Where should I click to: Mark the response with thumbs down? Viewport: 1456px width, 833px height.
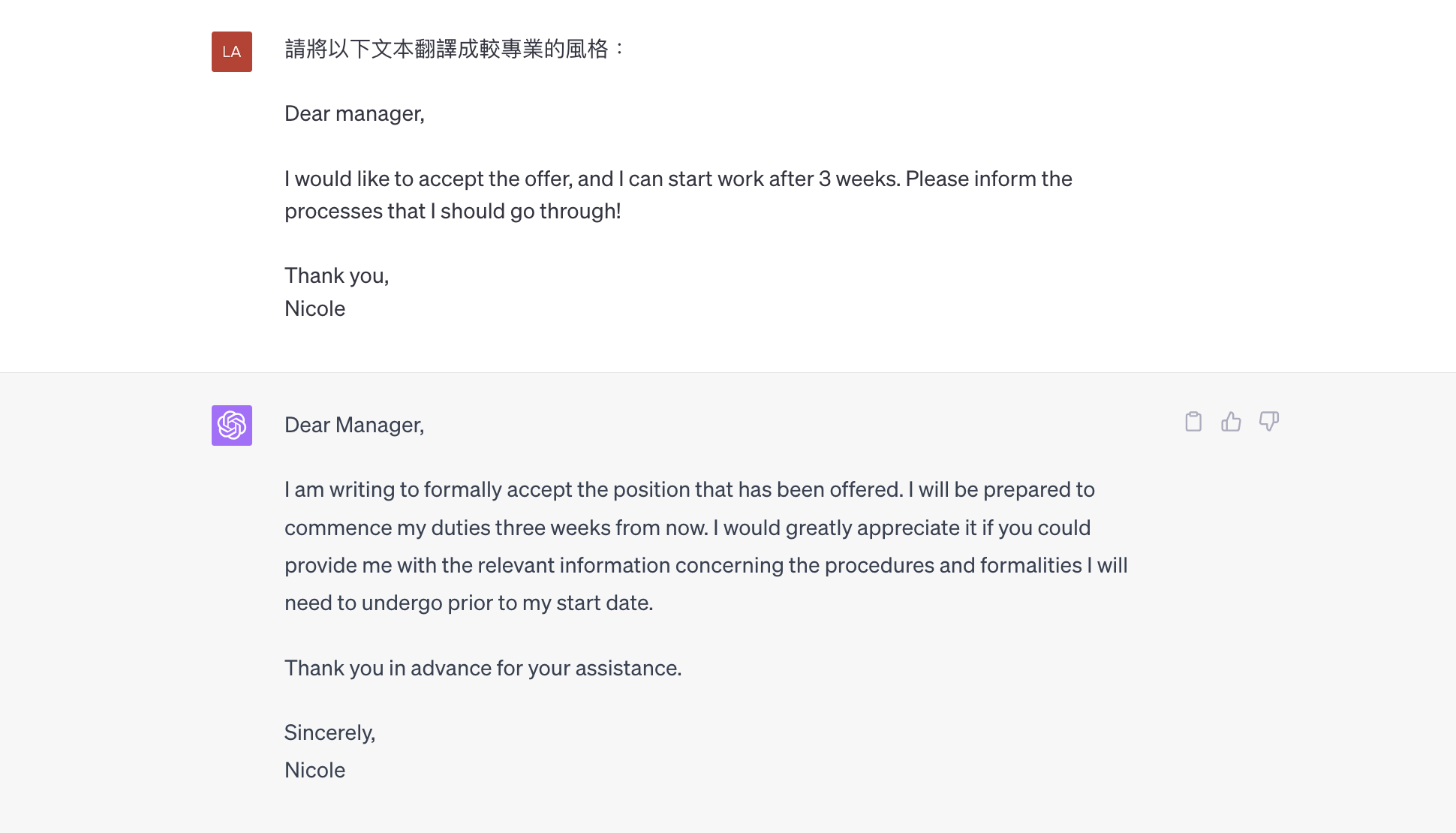click(1269, 422)
